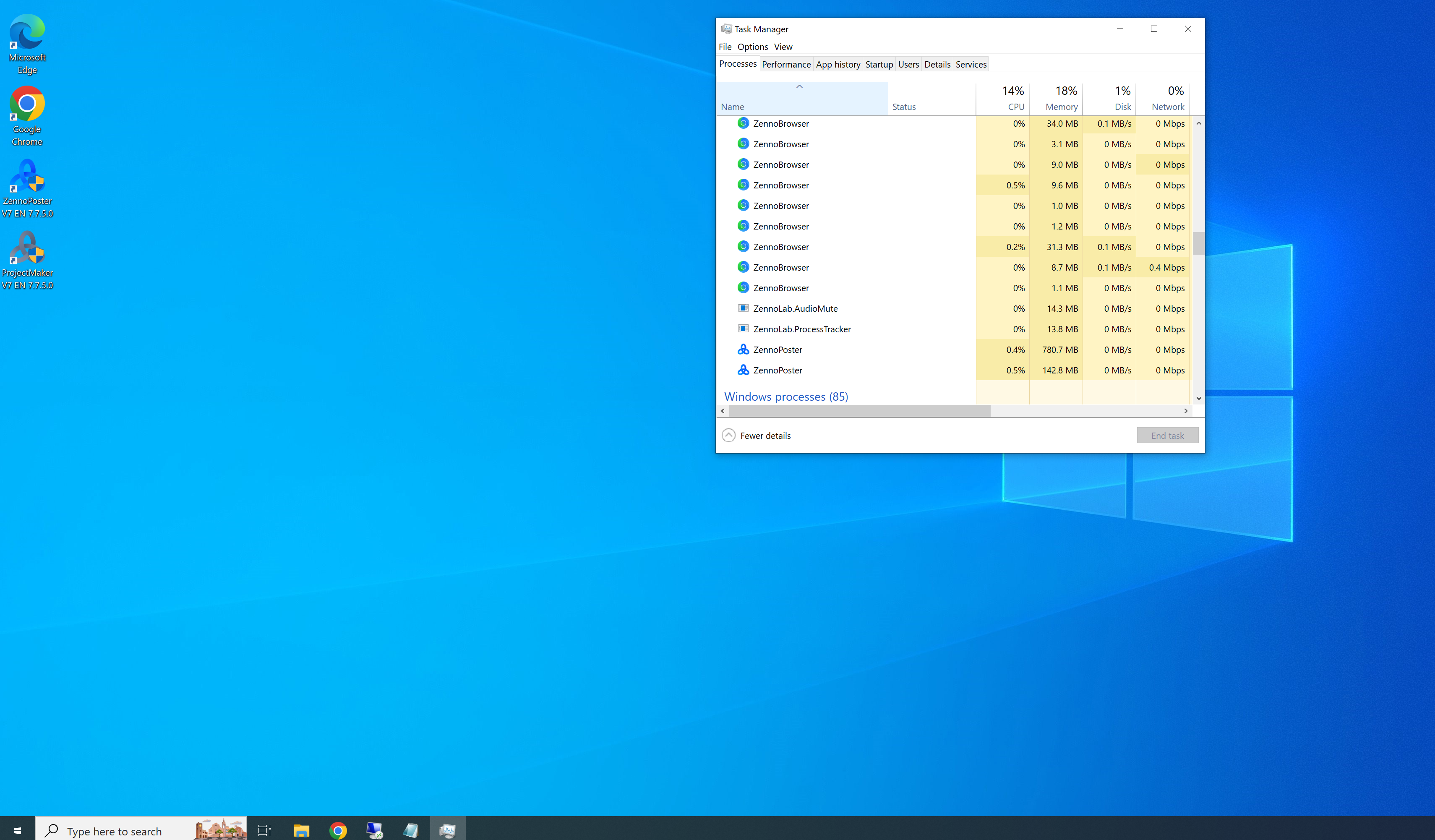Click the ZennoBrowser icon in the 1.1 MB row
This screenshot has width=1435, height=840.
[x=743, y=287]
